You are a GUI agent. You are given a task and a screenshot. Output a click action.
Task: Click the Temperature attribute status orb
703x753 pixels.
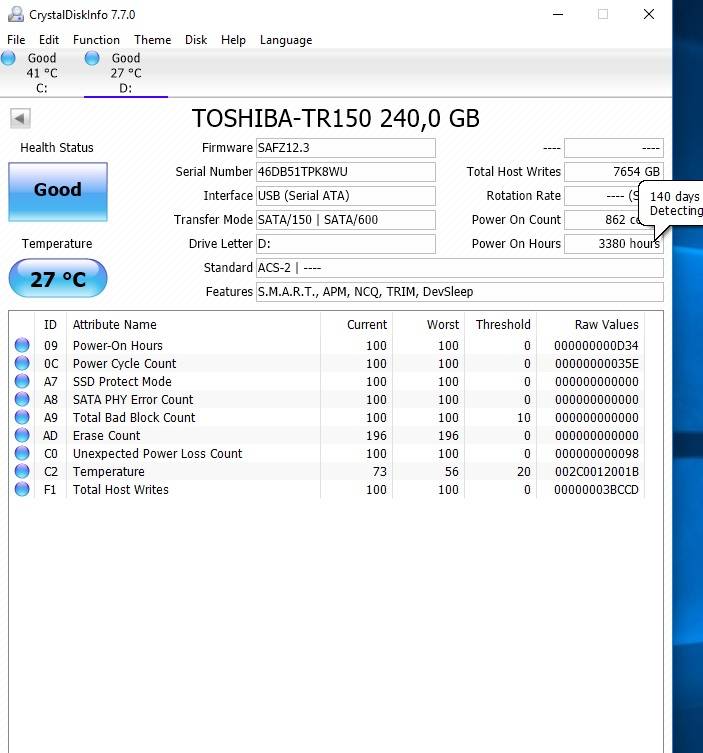click(x=22, y=472)
